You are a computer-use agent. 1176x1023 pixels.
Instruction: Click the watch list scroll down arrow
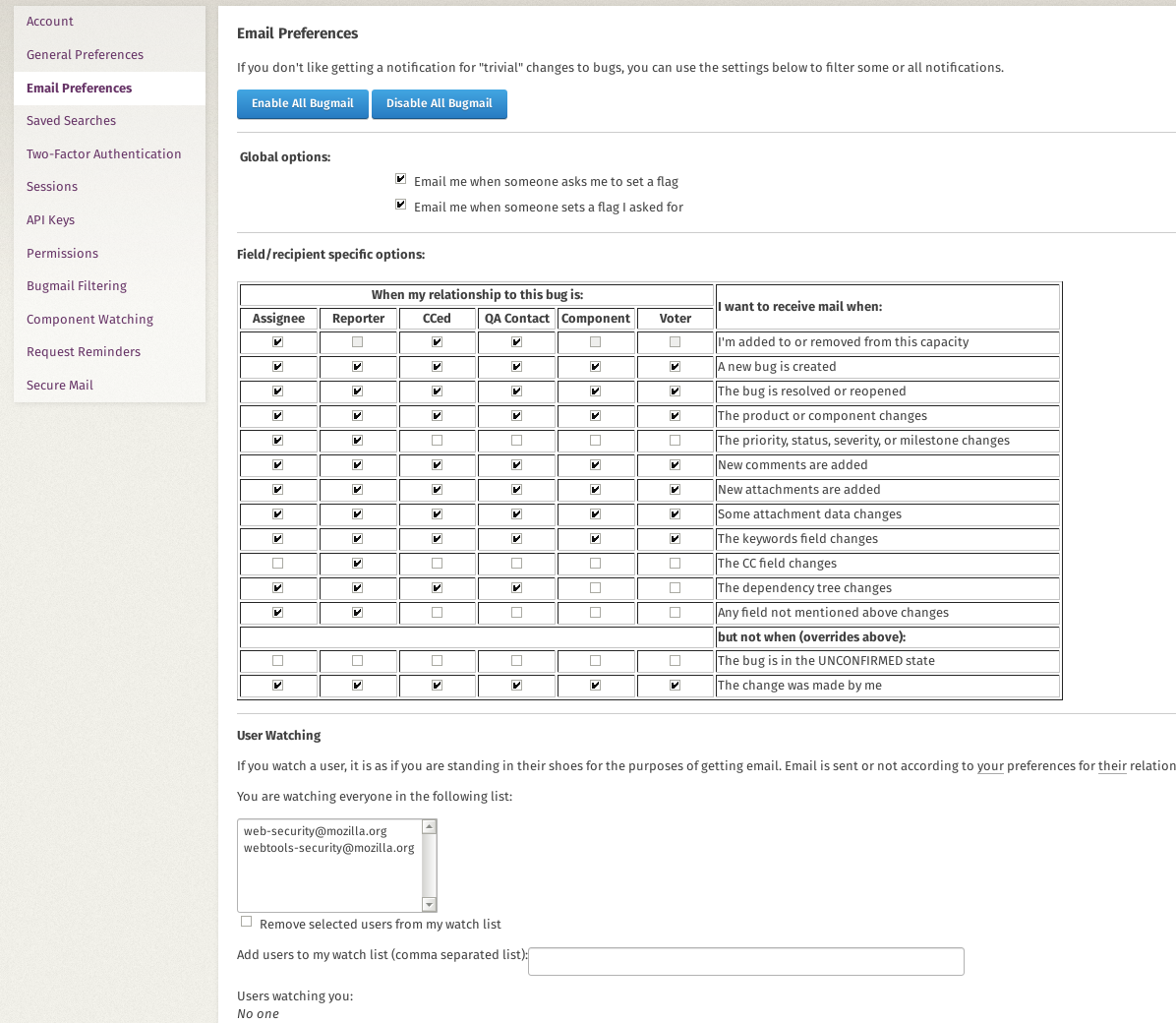429,904
